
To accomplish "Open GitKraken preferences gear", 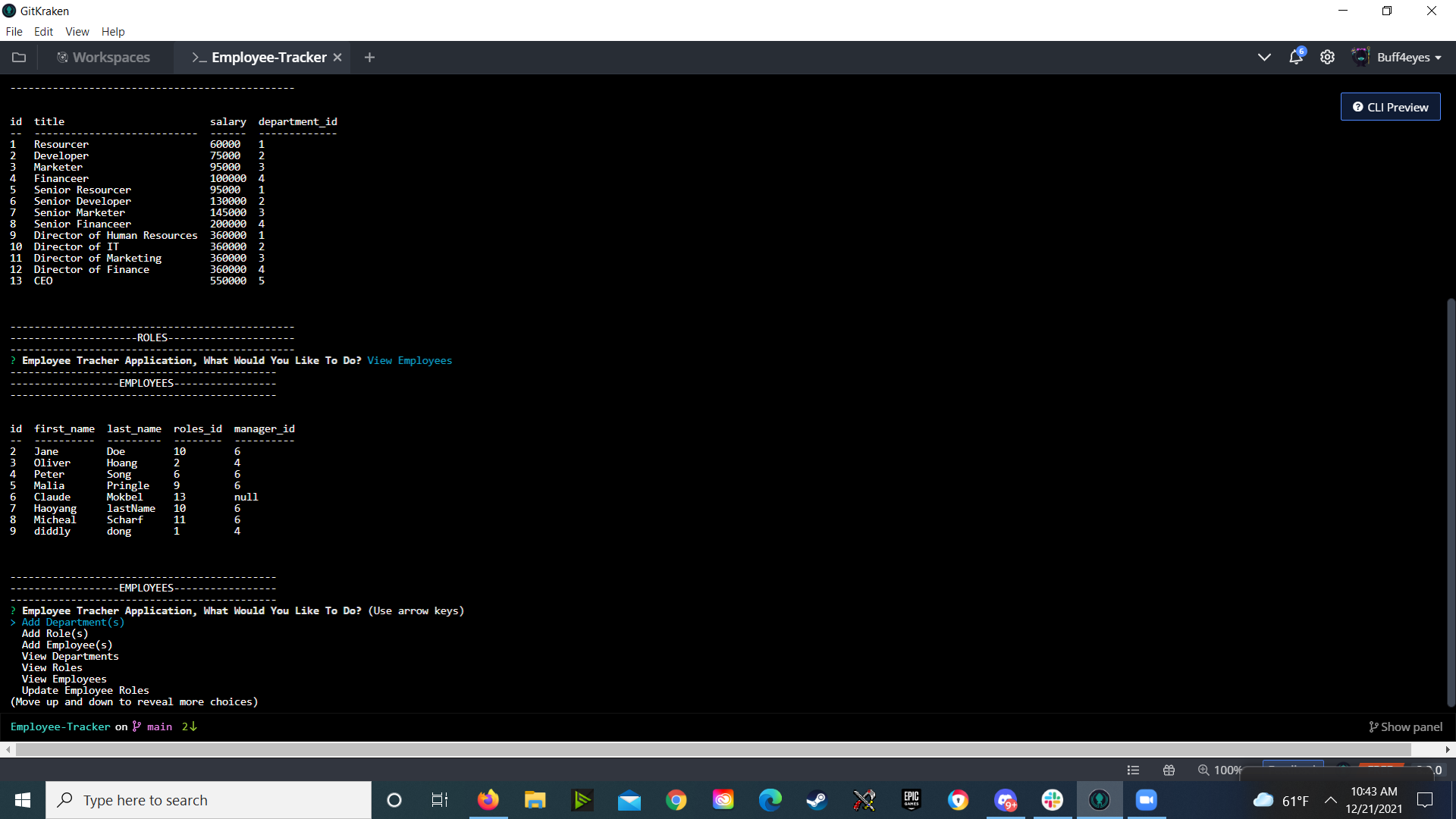I will click(1327, 58).
